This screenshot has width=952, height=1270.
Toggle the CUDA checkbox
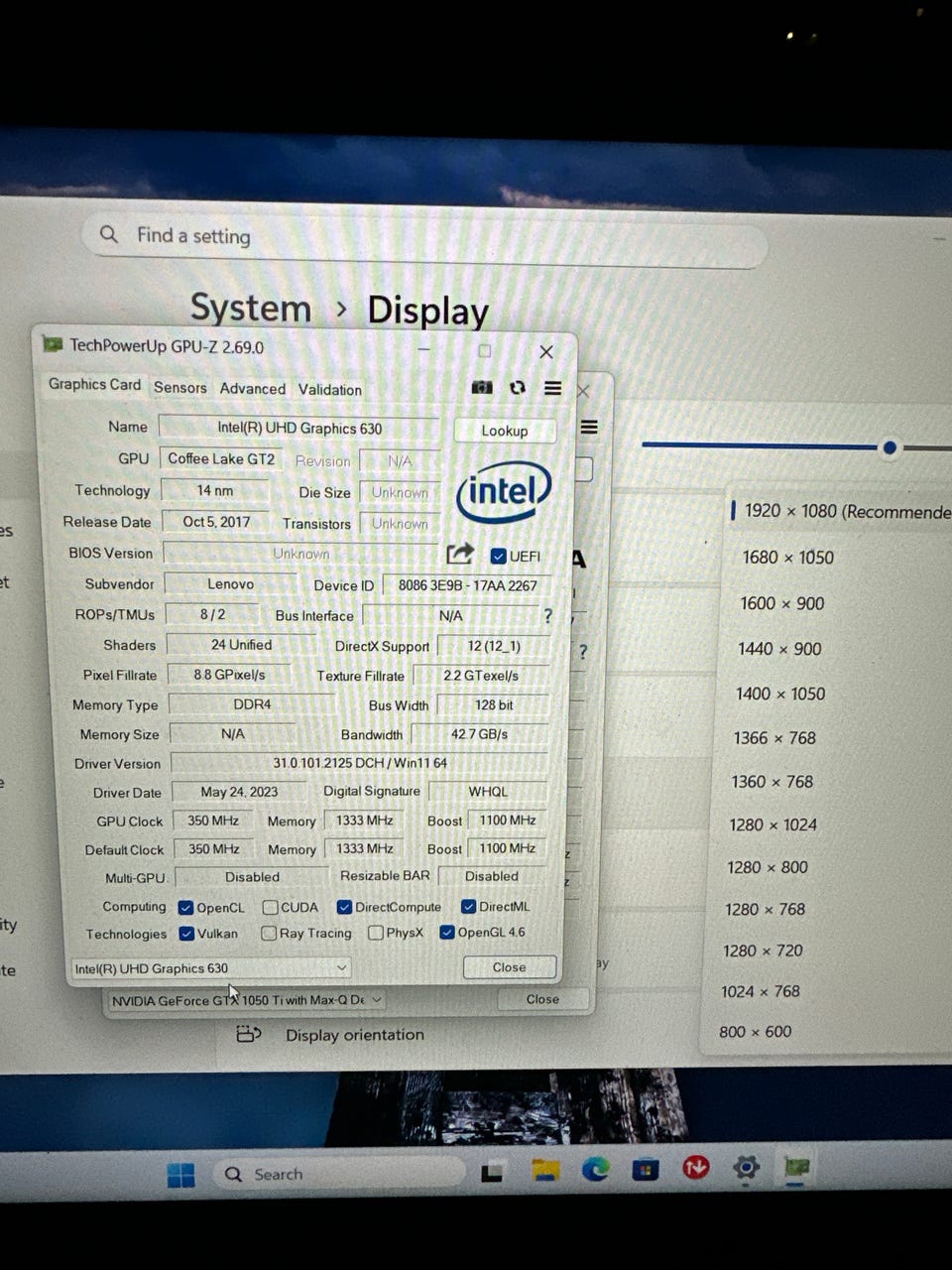(x=270, y=907)
